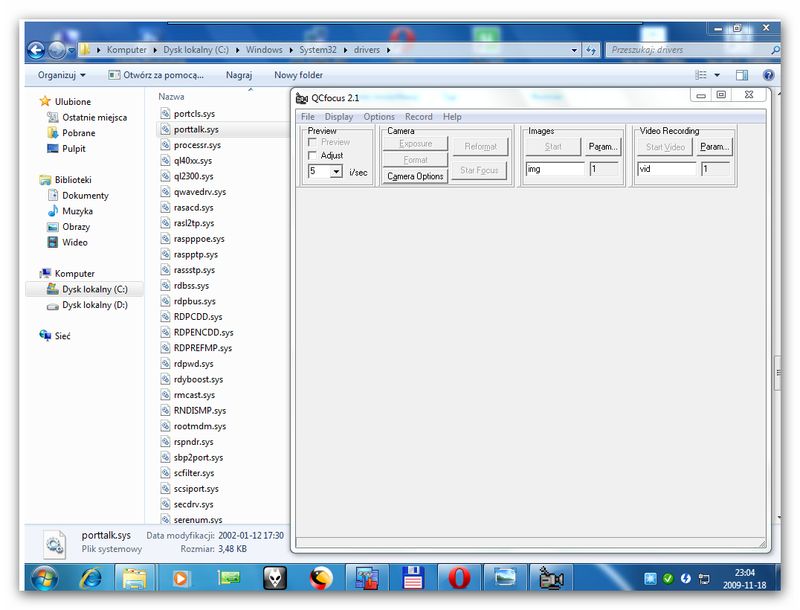Image resolution: width=800 pixels, height=610 pixels.
Task: Select the file scsiport.sys
Action: point(196,489)
